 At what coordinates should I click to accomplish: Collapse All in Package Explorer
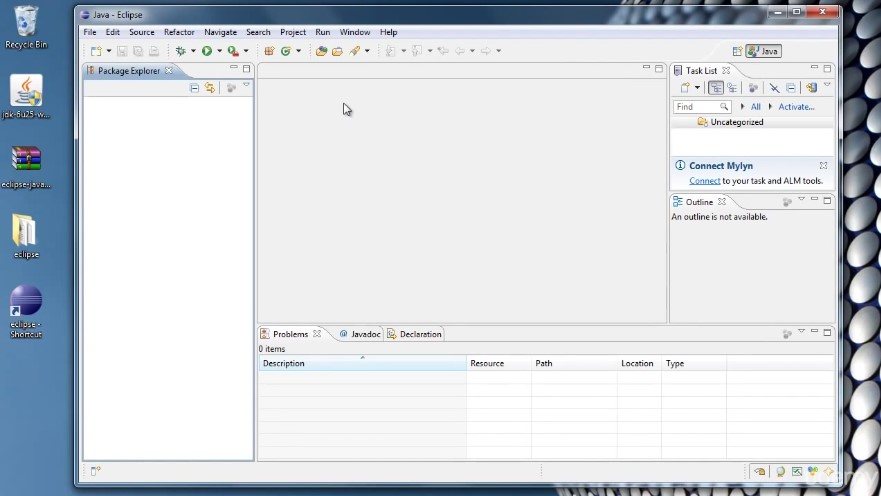[194, 88]
